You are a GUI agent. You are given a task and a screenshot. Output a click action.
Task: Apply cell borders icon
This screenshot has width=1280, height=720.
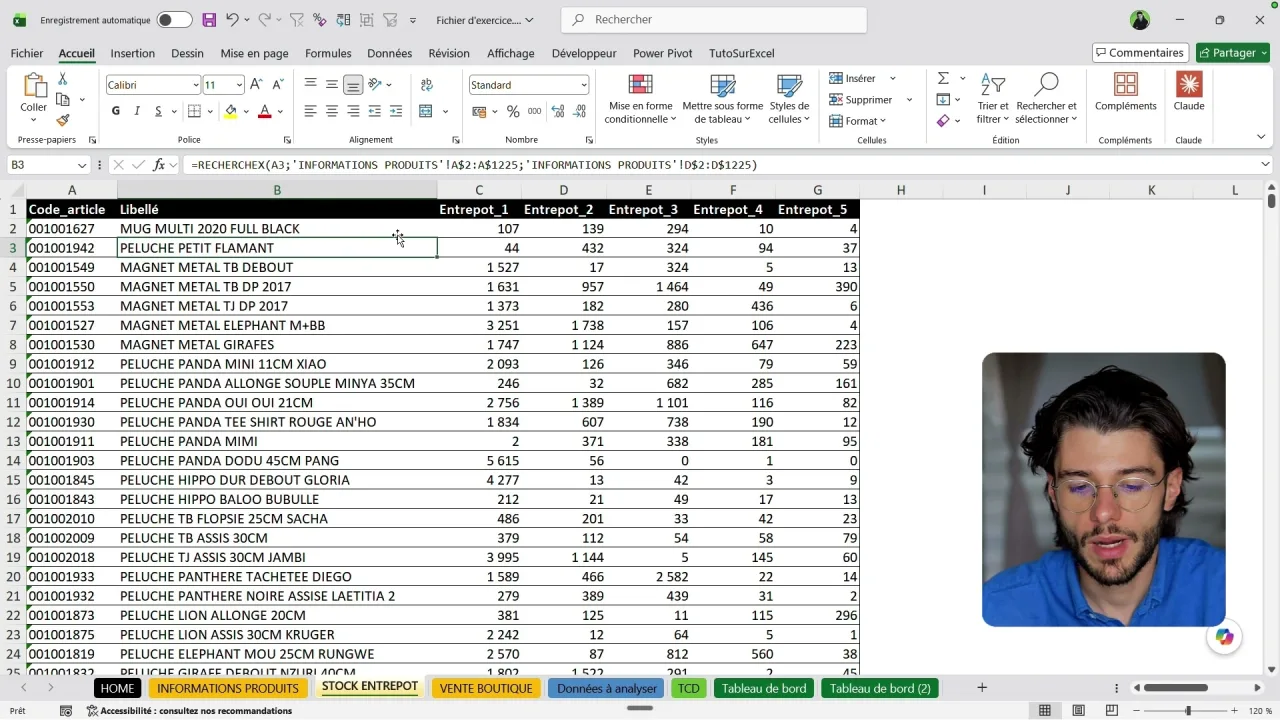click(194, 111)
